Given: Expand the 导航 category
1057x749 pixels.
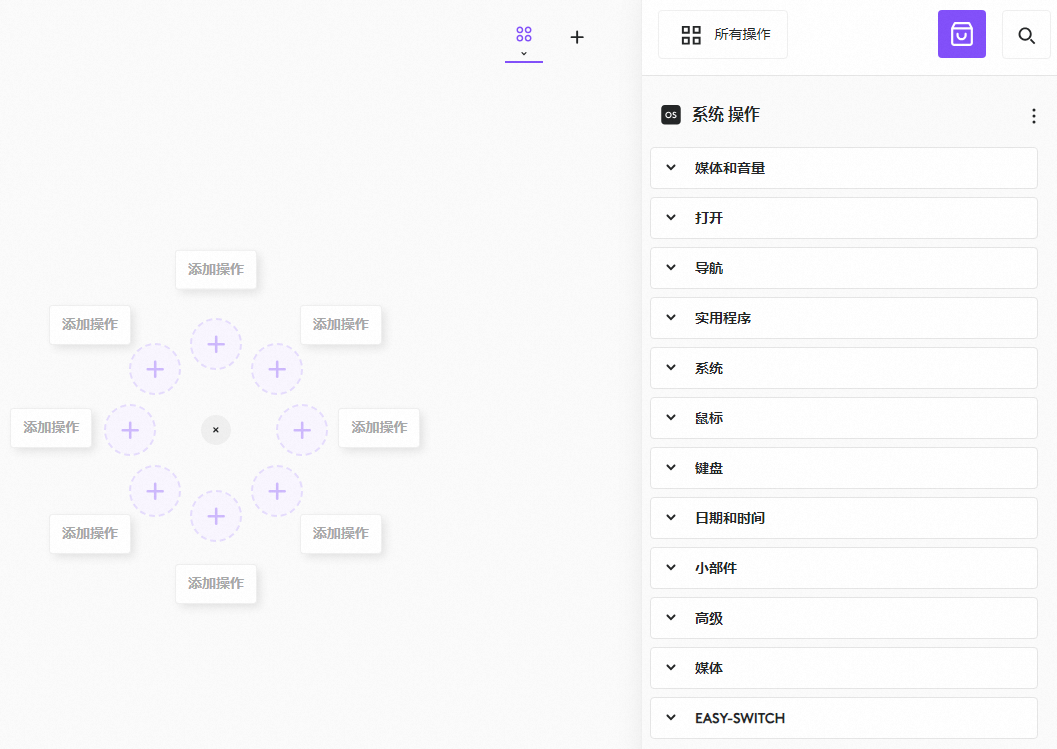Looking at the screenshot, I should (843, 268).
